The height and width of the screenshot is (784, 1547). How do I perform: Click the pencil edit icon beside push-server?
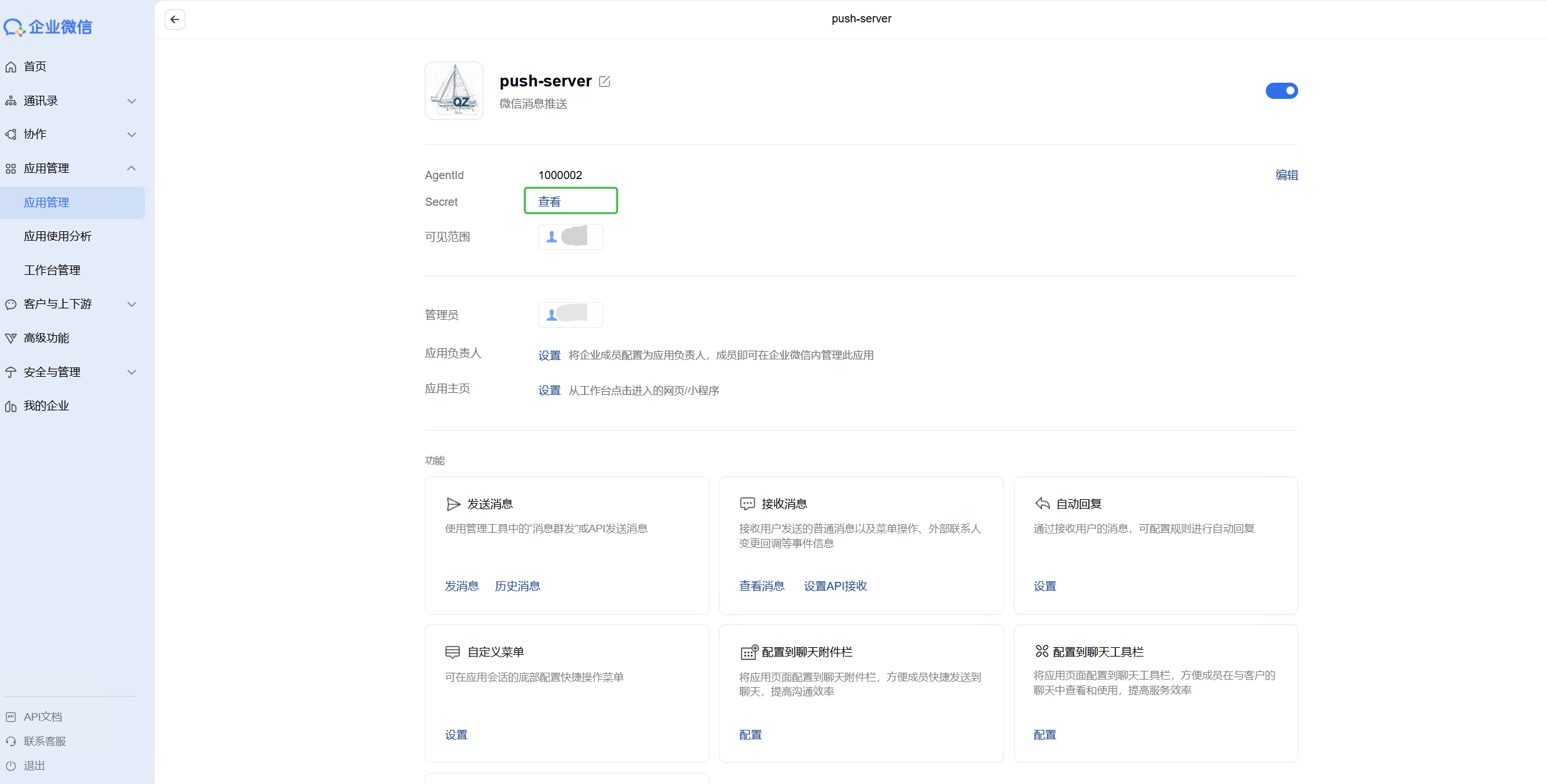[605, 81]
